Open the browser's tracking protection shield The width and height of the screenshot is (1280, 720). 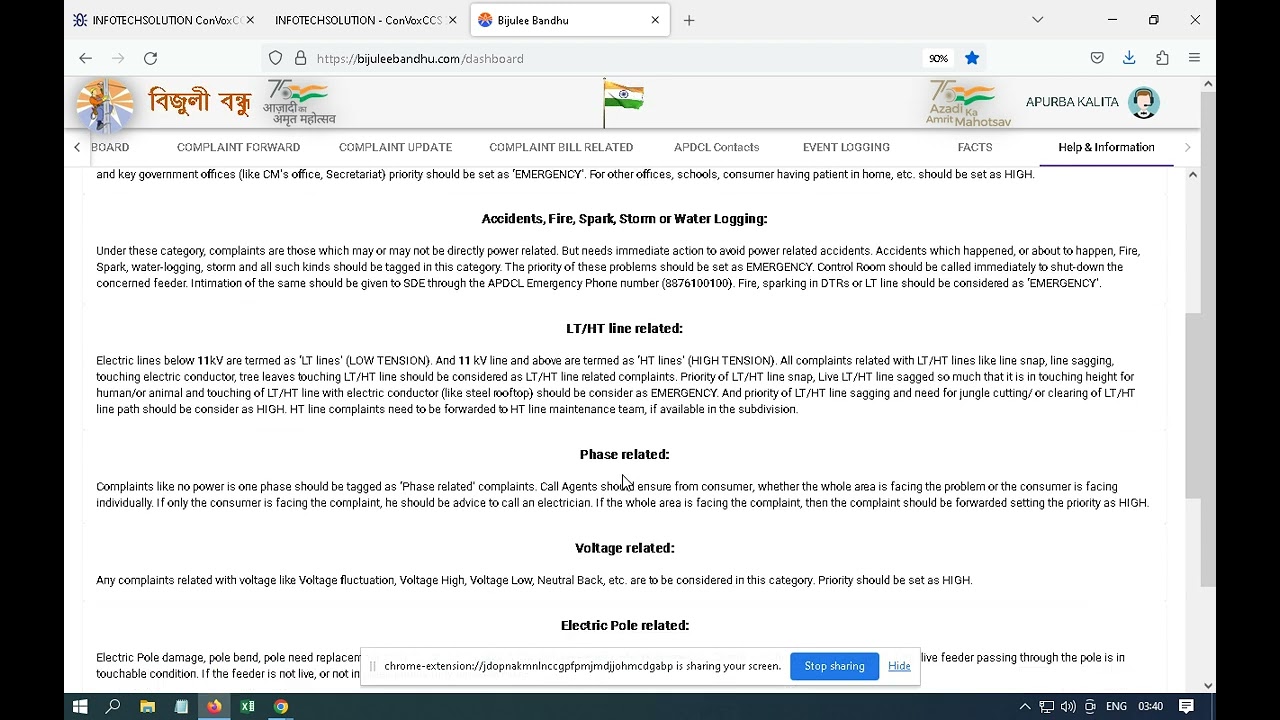tap(276, 58)
